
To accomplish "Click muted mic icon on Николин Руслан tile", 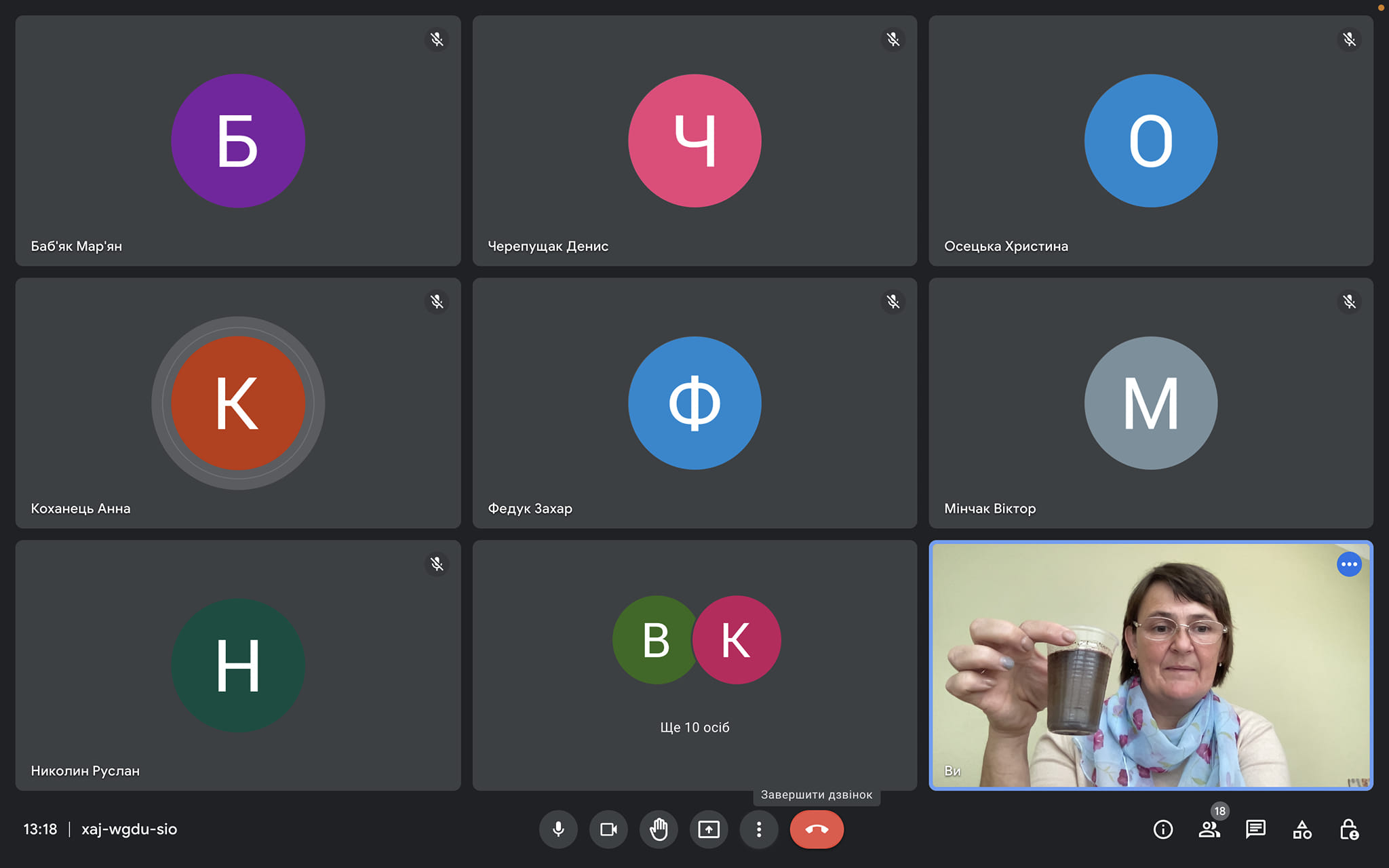I will tap(437, 564).
